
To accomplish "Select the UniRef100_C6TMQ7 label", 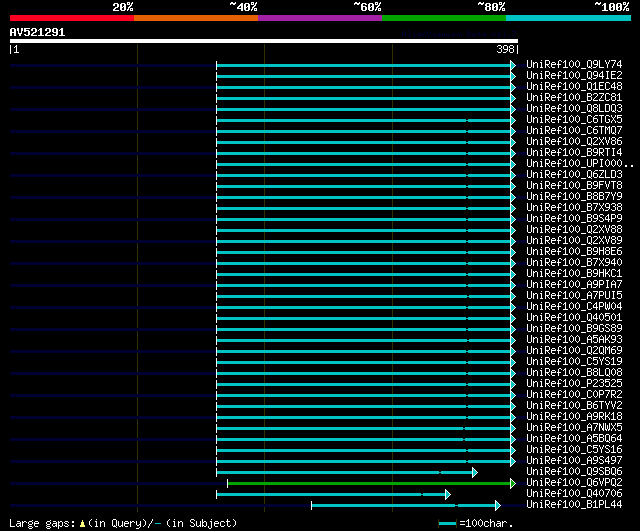I will pos(574,131).
